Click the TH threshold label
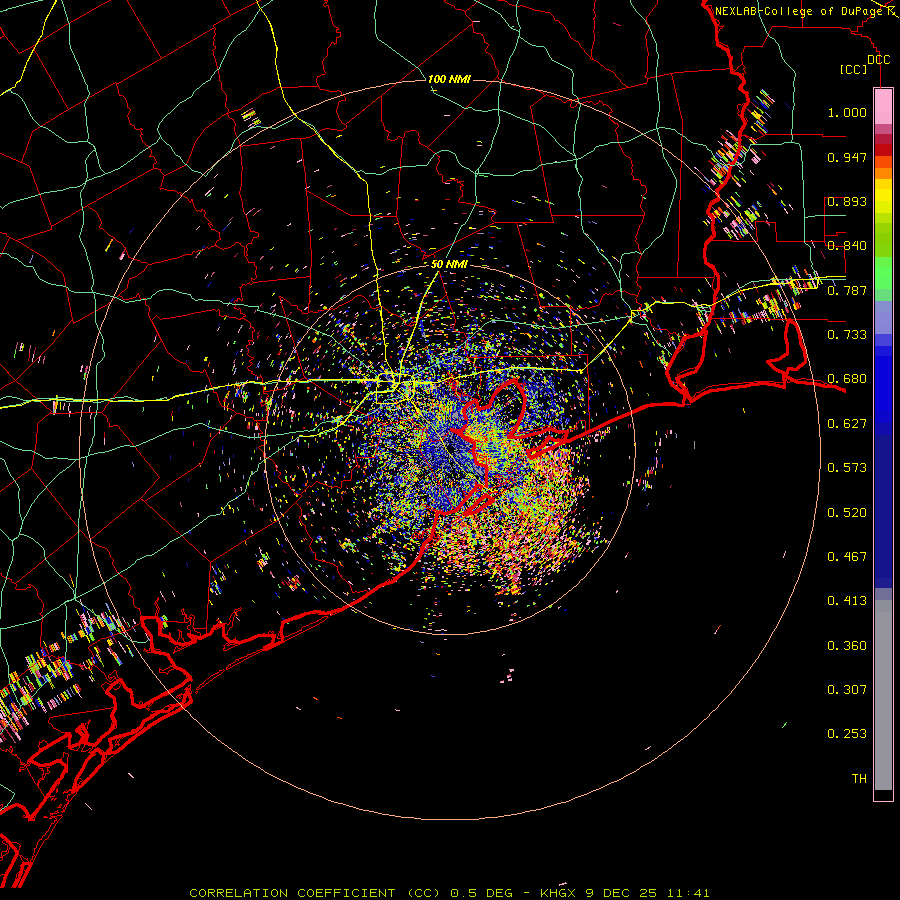 click(859, 779)
